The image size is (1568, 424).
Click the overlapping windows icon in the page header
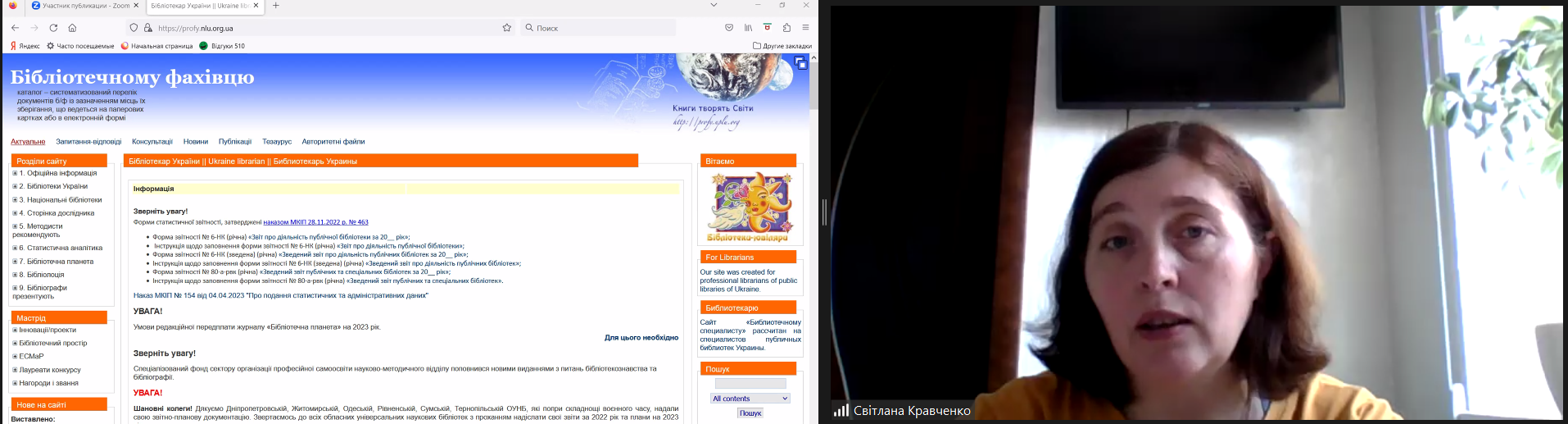click(800, 63)
